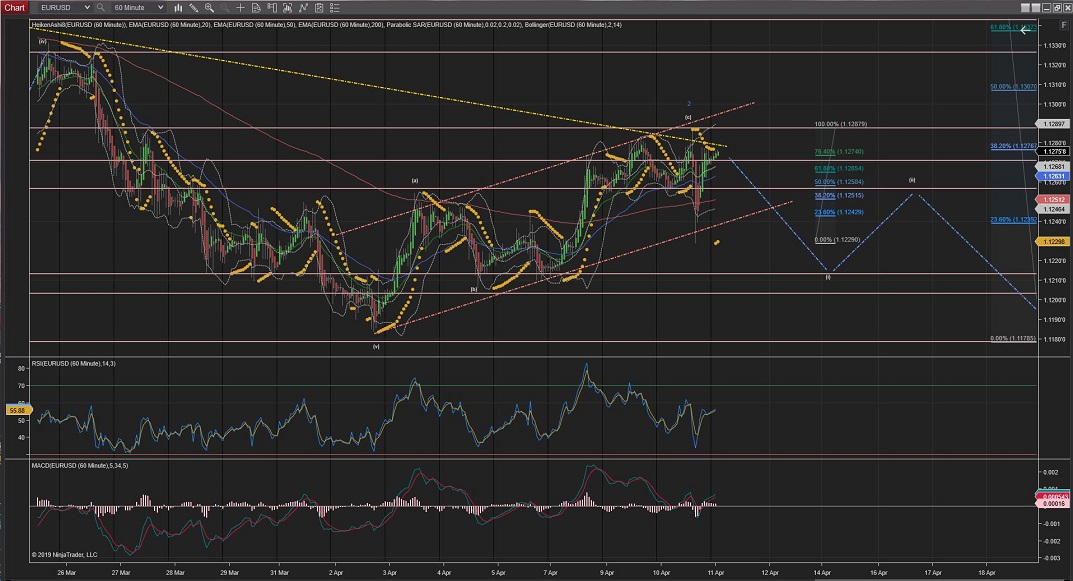Toggle the F fixed scale button
Viewport: 1073px width, 581px height.
tap(1062, 24)
